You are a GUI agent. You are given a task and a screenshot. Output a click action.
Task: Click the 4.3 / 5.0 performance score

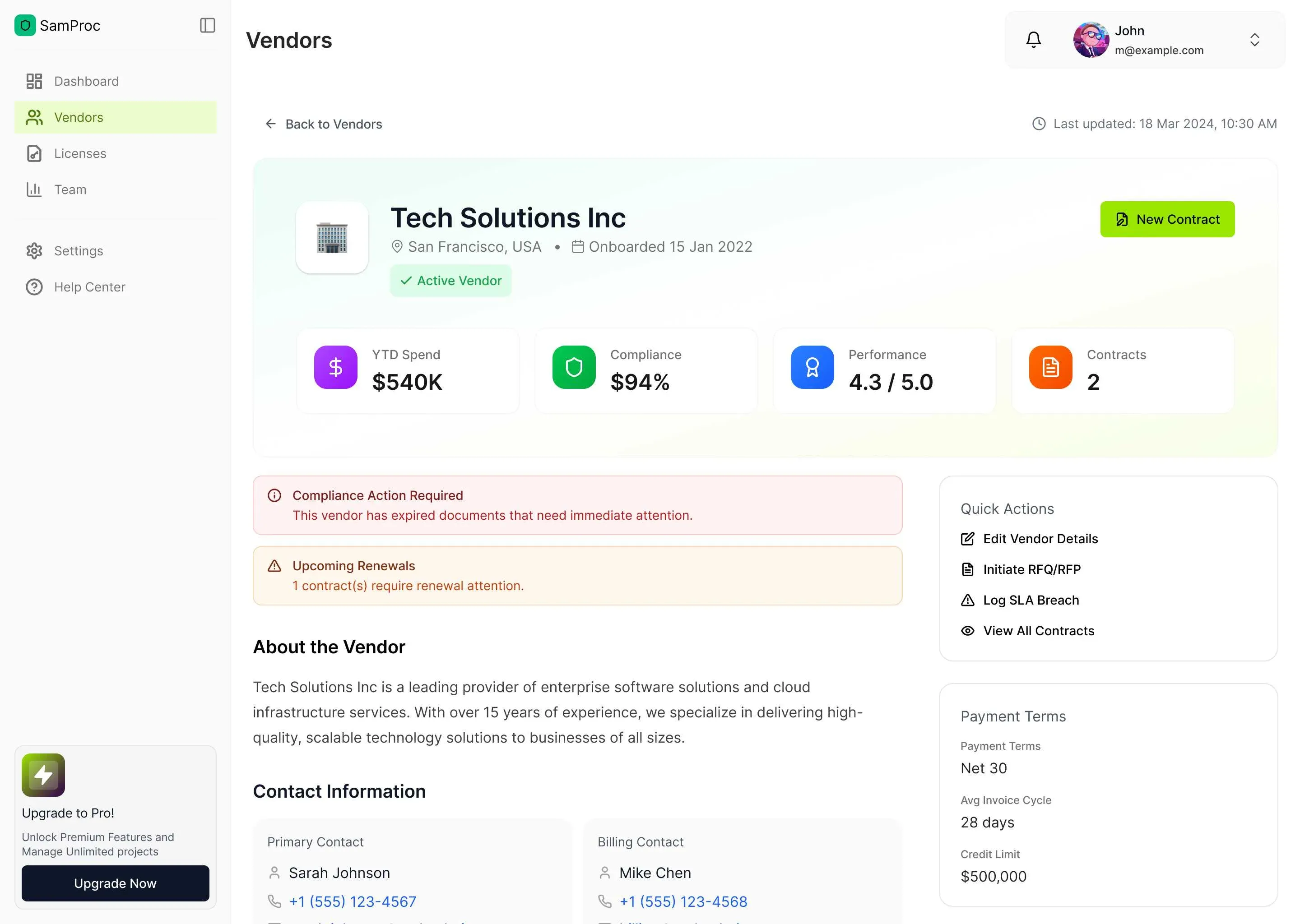point(891,382)
